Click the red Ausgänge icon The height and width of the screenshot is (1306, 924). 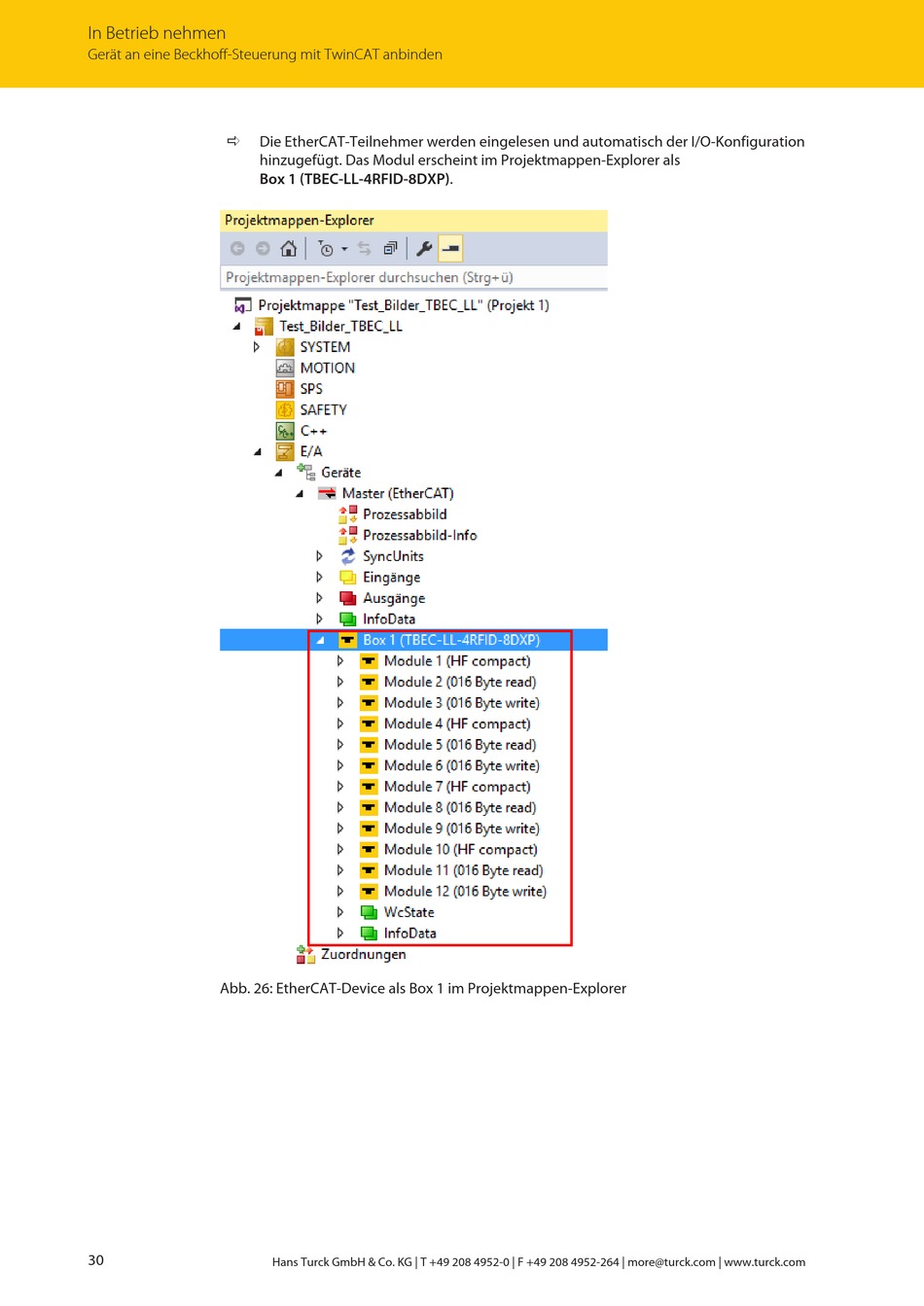point(348,598)
